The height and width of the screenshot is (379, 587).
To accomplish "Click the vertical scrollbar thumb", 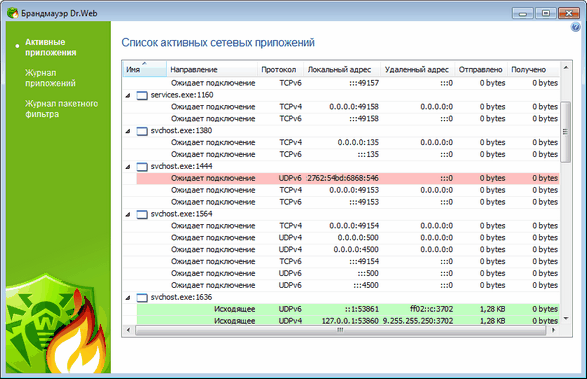I will 565,131.
